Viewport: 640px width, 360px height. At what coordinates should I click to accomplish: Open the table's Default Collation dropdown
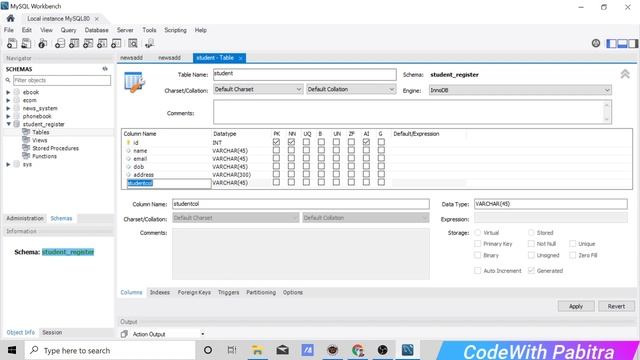[x=351, y=89]
